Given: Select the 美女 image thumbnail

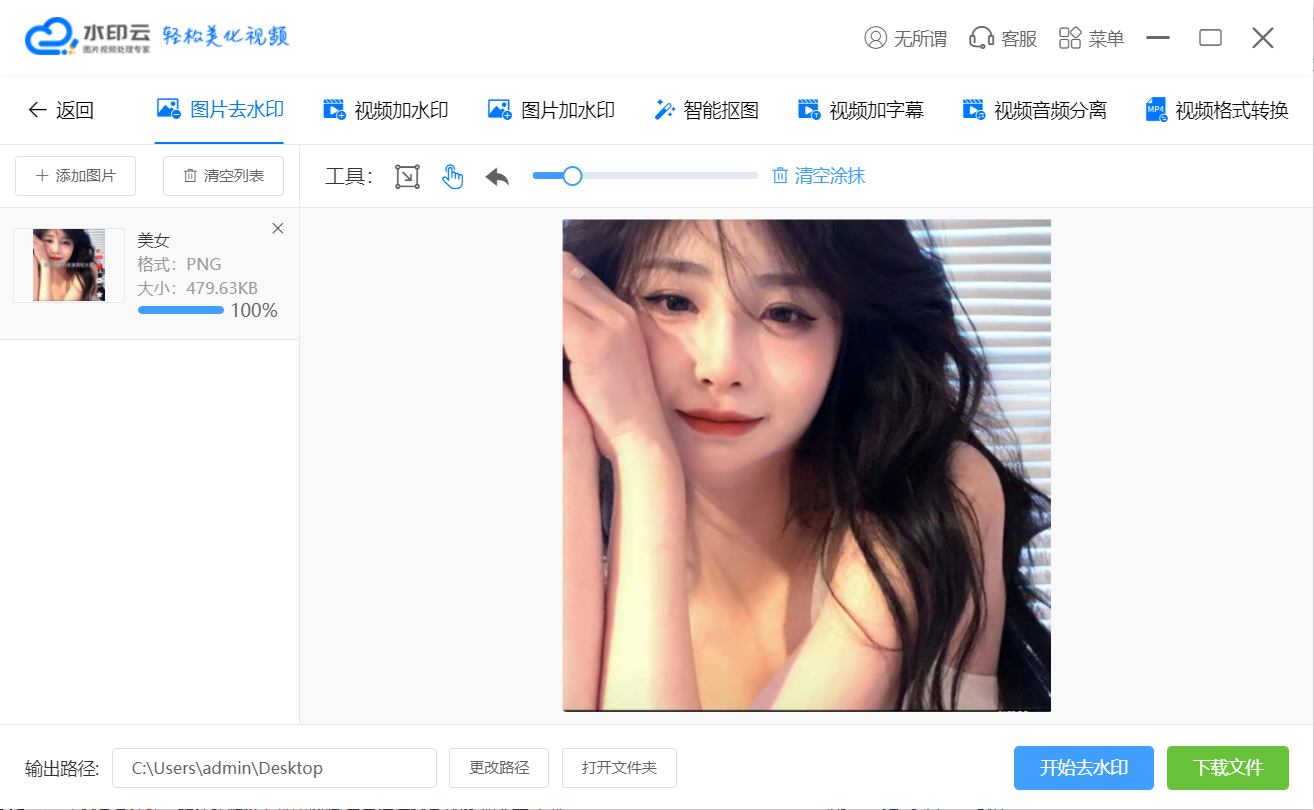Looking at the screenshot, I should (69, 265).
